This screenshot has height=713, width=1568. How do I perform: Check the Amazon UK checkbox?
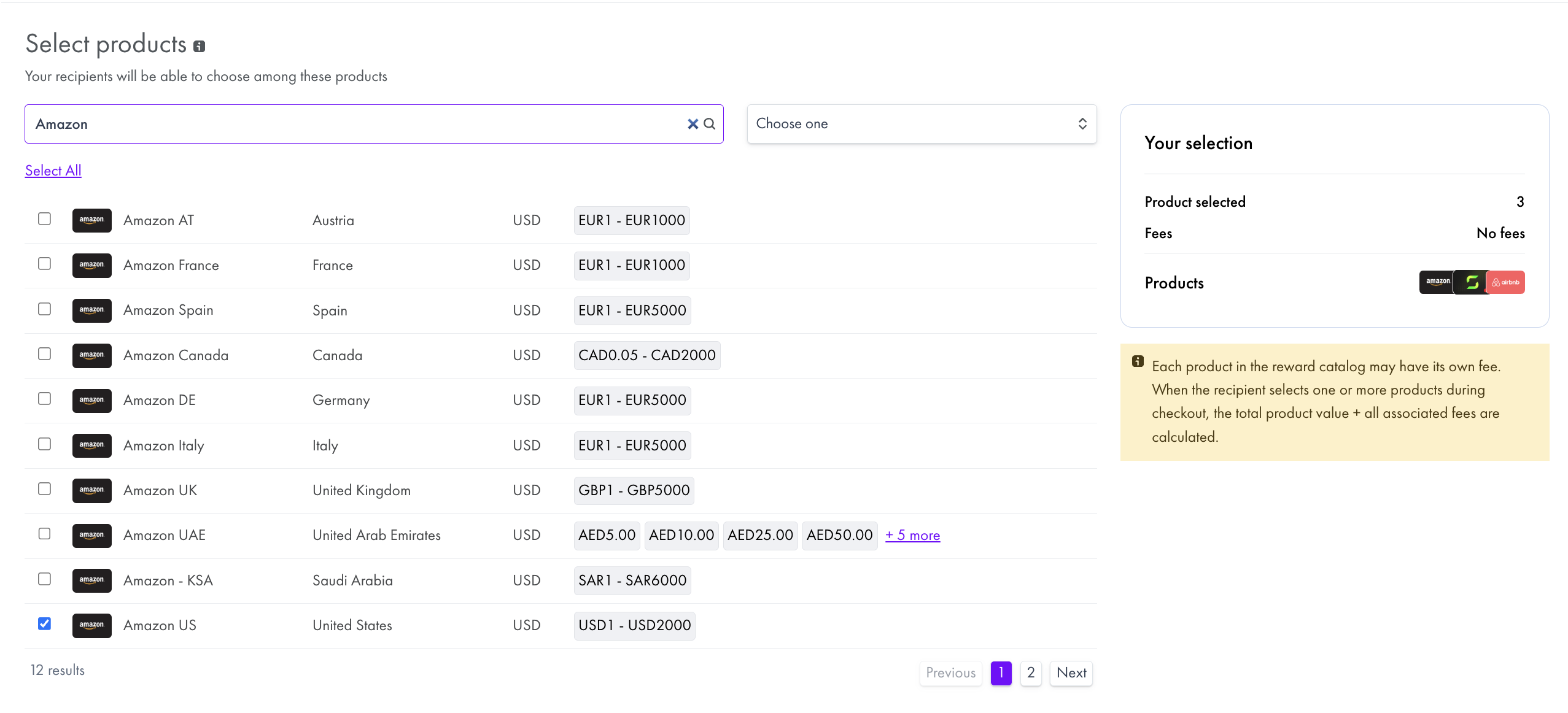click(x=44, y=488)
